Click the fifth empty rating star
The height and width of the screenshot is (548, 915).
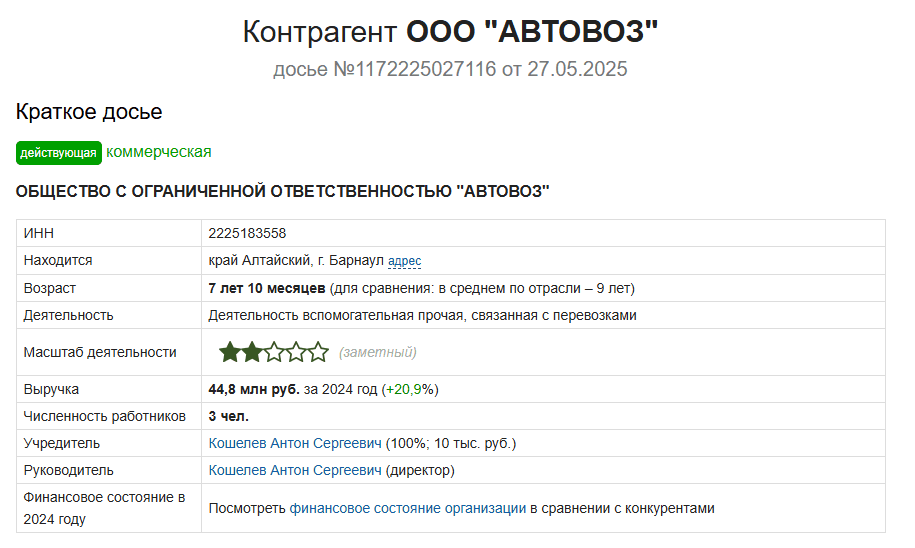[x=318, y=352]
